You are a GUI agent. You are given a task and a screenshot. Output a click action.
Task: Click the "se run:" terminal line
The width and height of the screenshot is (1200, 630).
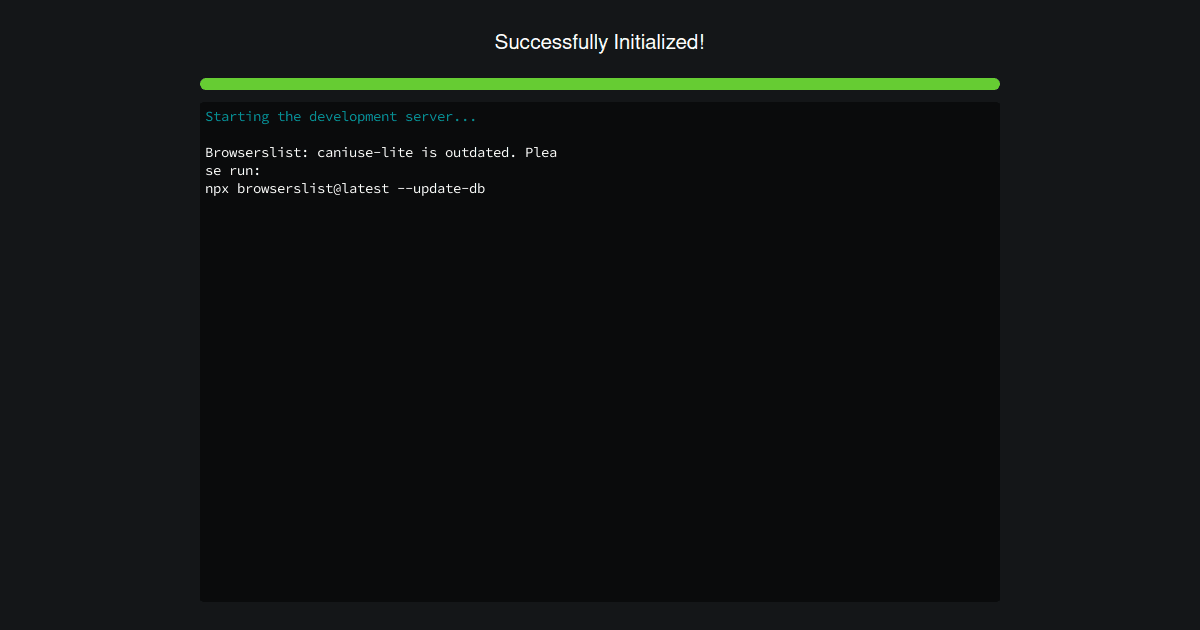click(233, 171)
